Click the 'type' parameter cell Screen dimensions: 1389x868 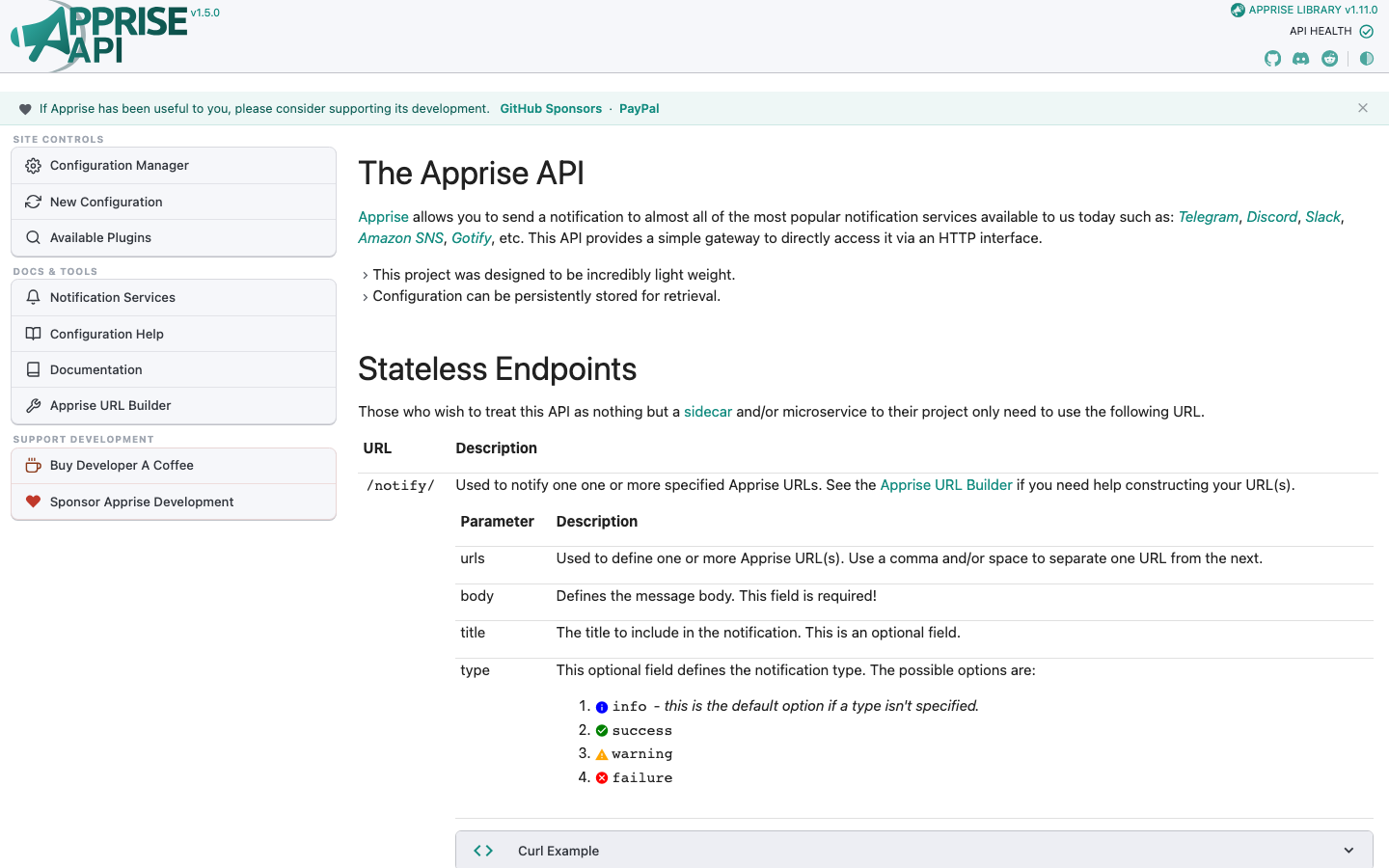coord(475,670)
